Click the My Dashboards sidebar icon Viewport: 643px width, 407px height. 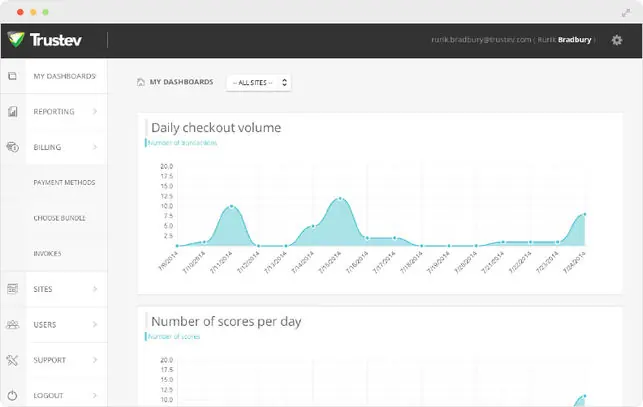pos(12,76)
